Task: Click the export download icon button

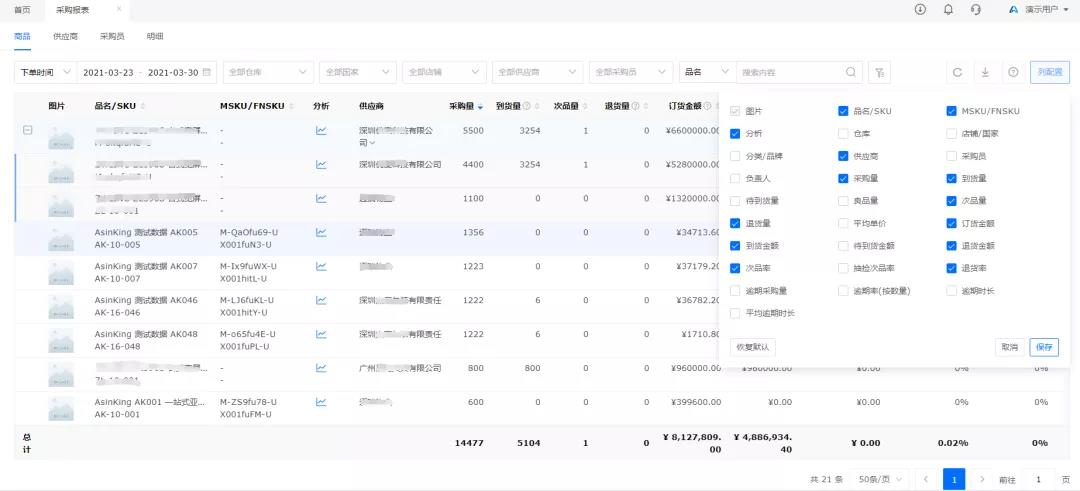Action: tap(985, 72)
